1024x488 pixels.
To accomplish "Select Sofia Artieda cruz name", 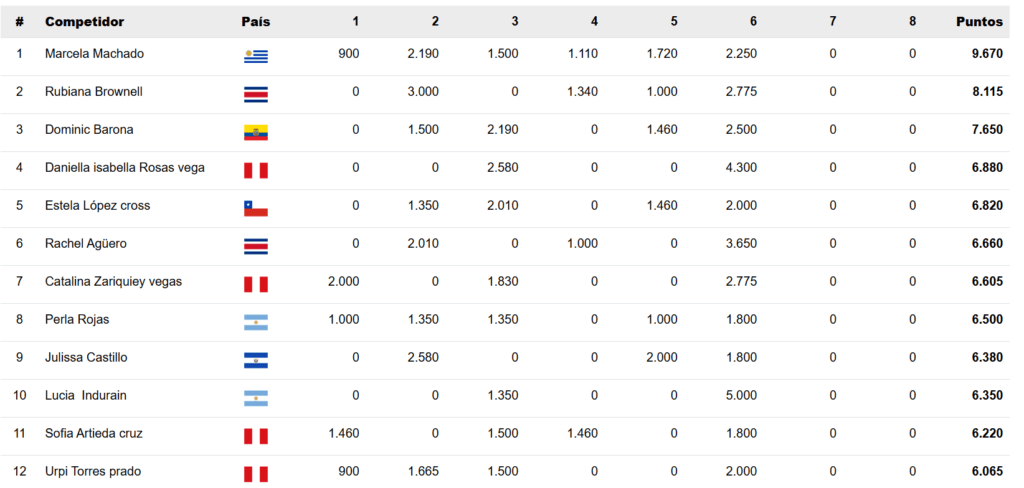I will (x=91, y=433).
